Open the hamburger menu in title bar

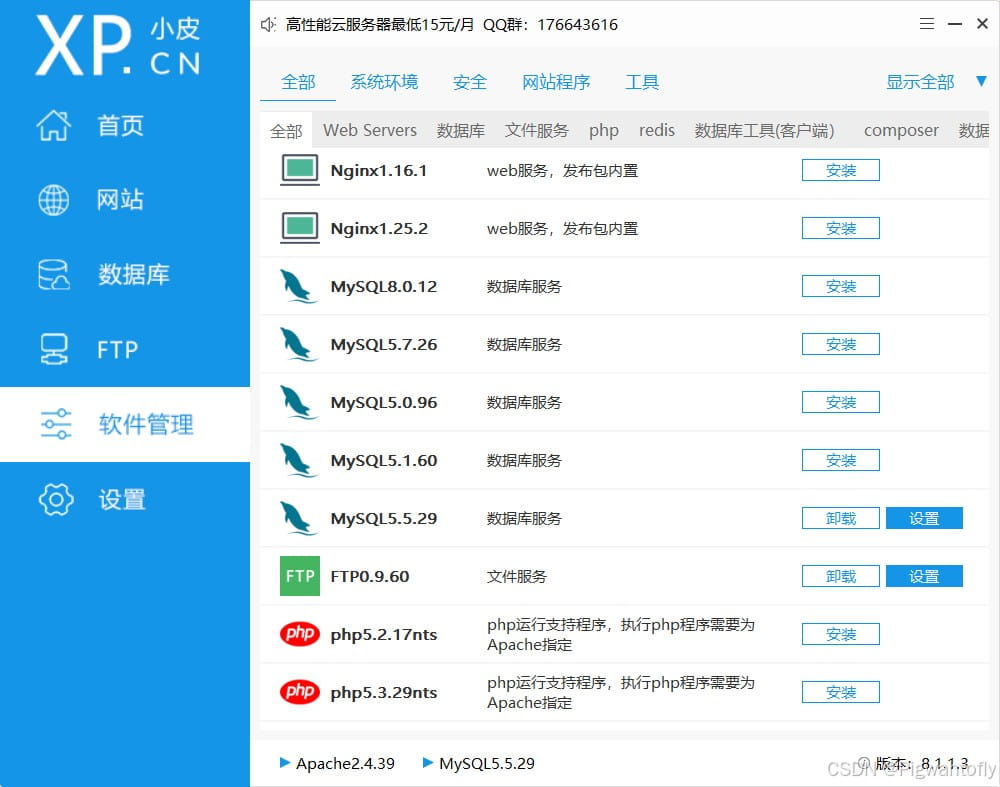click(927, 24)
